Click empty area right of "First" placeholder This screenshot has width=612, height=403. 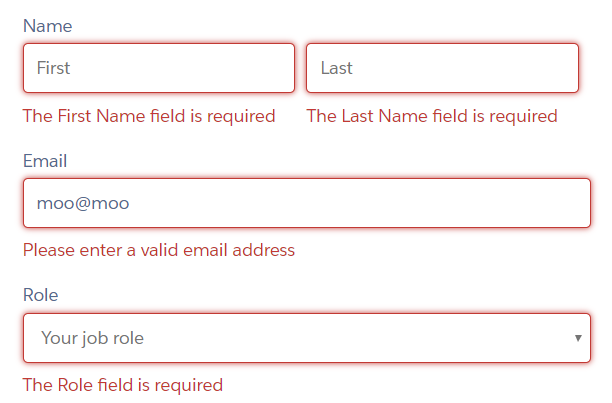[200, 68]
